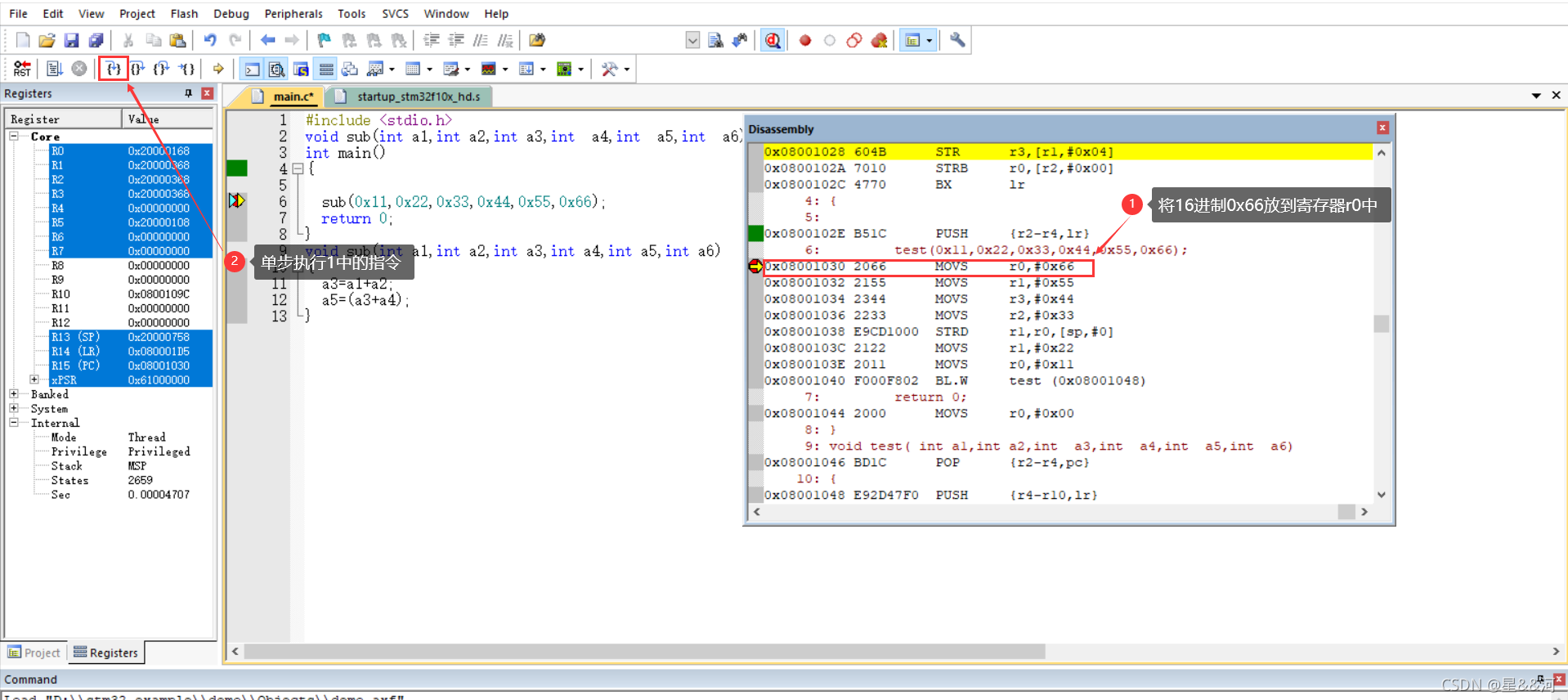Click the Open file folder icon
The width and height of the screenshot is (1568, 700).
tap(47, 40)
